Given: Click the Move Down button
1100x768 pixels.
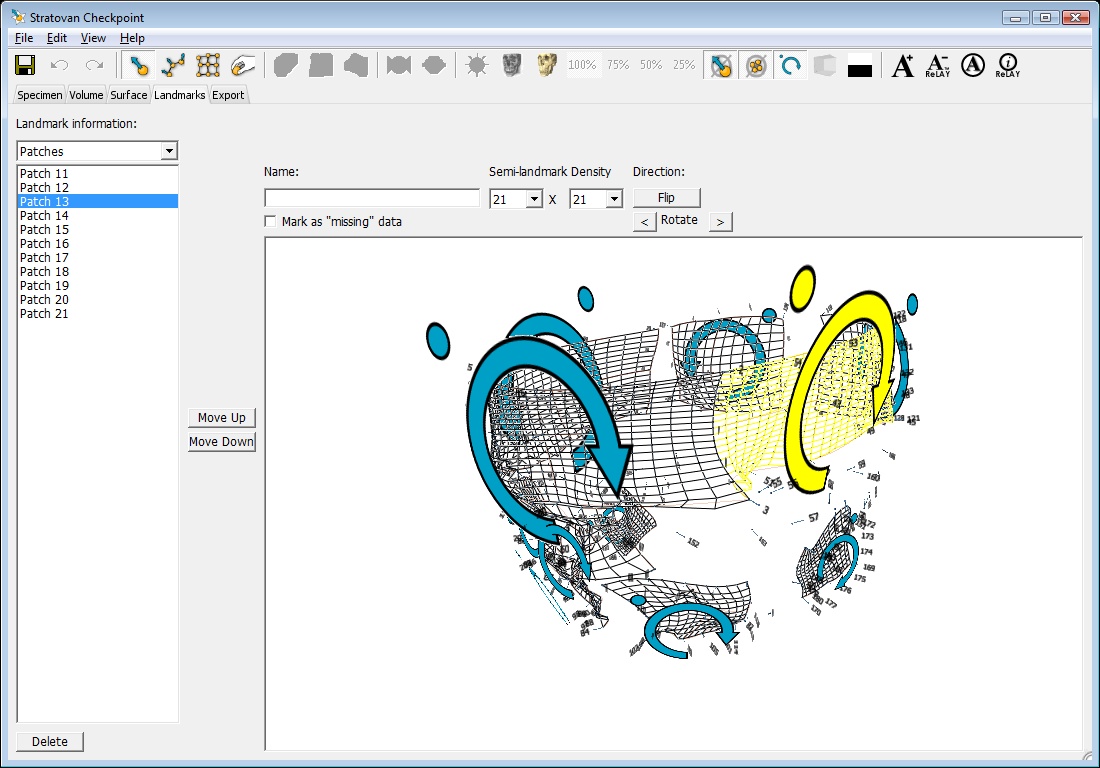Looking at the screenshot, I should 222,442.
